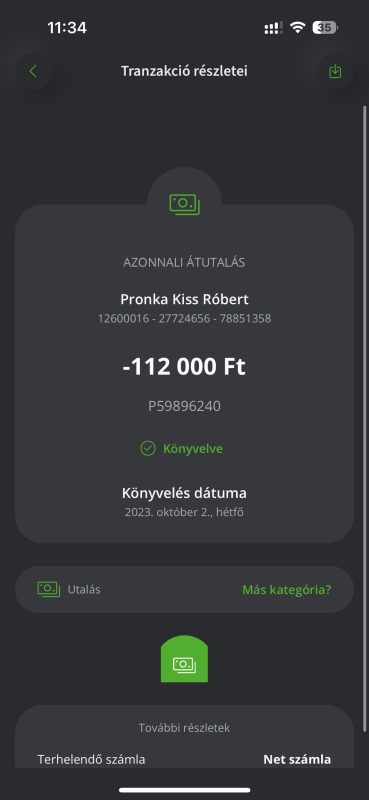Open the Más kategória? link
Viewport: 369px width, 800px height.
coord(286,590)
